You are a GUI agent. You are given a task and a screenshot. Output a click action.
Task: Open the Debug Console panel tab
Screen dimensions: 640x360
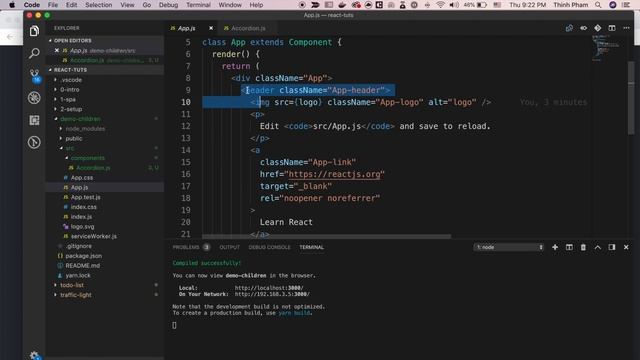[269, 247]
